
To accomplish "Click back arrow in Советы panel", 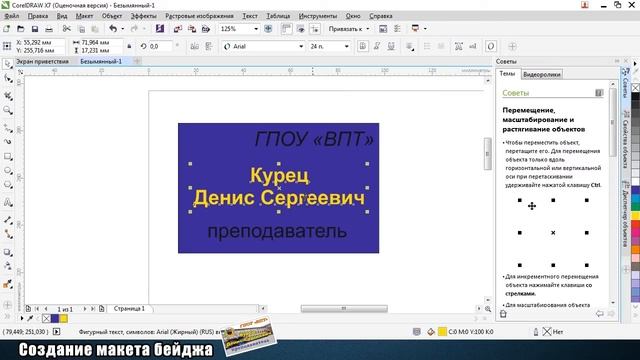I will [x=600, y=314].
